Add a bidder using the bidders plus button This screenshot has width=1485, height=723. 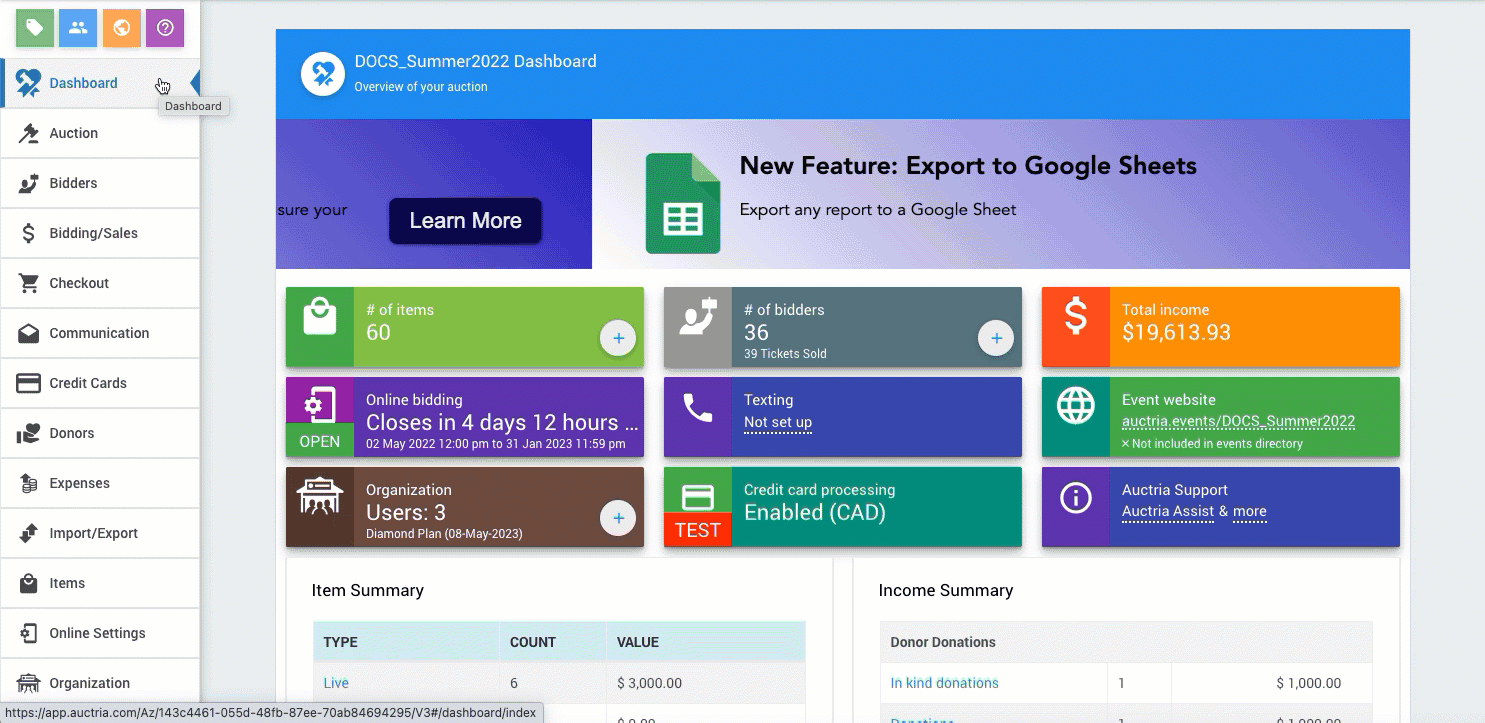pyautogui.click(x=996, y=339)
